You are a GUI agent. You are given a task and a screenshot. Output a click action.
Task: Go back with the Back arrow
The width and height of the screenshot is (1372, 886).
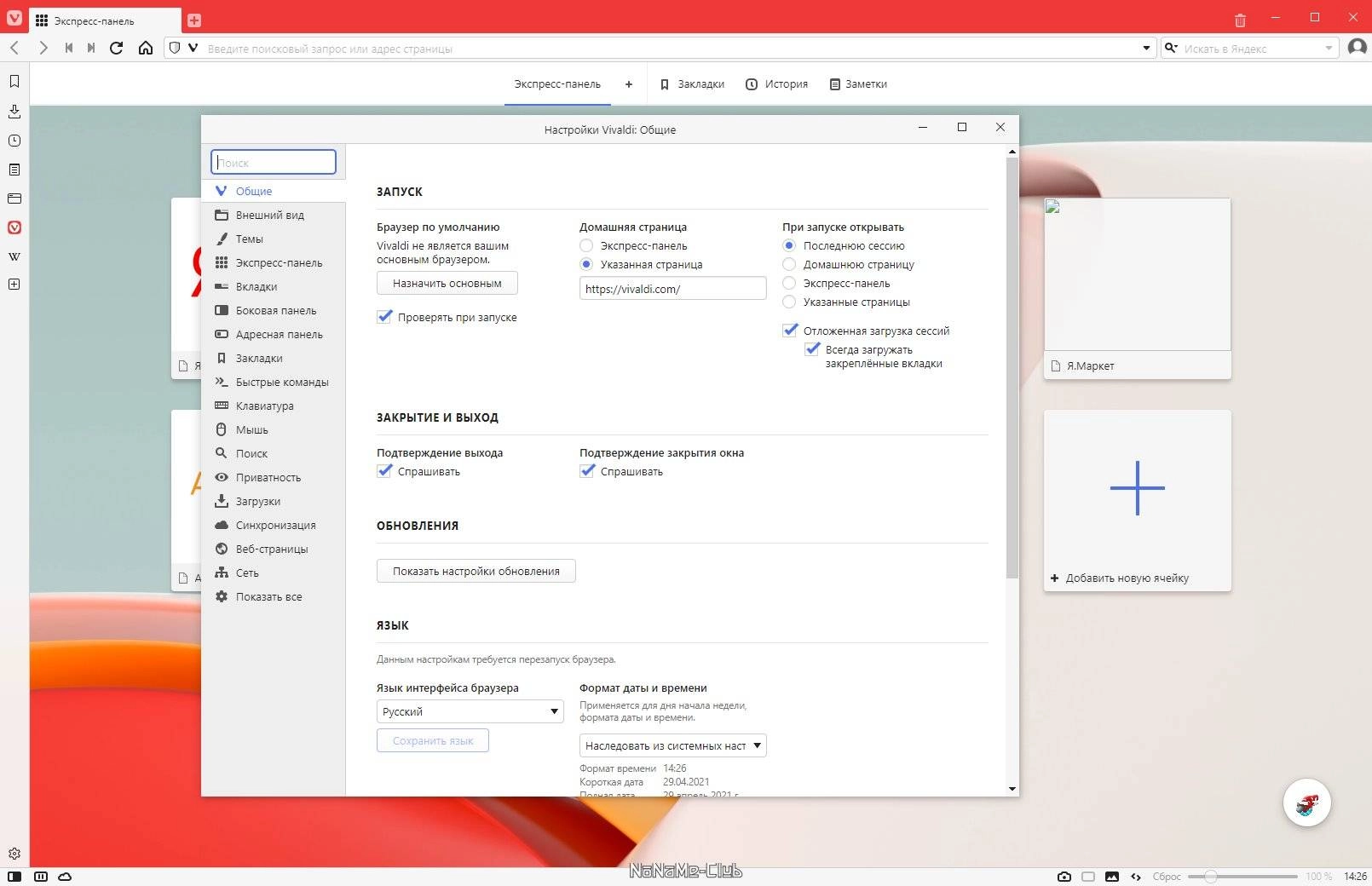(14, 48)
